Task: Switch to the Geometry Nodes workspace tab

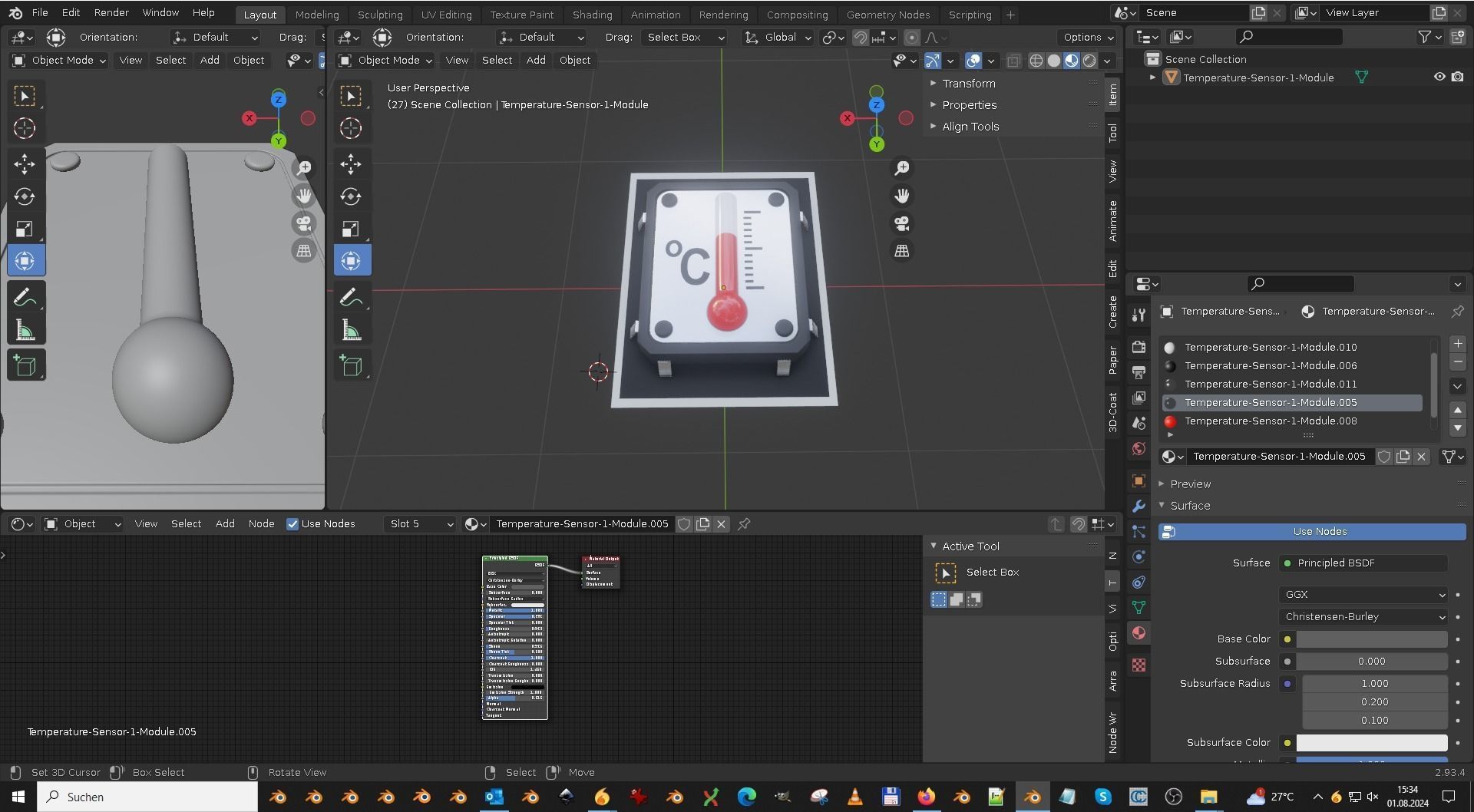Action: (887, 15)
